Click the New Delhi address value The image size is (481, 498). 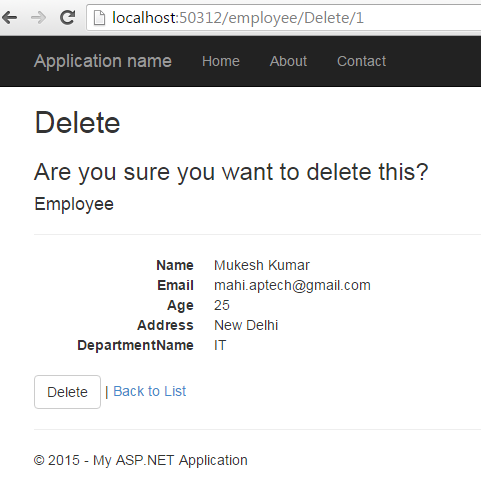click(x=246, y=325)
